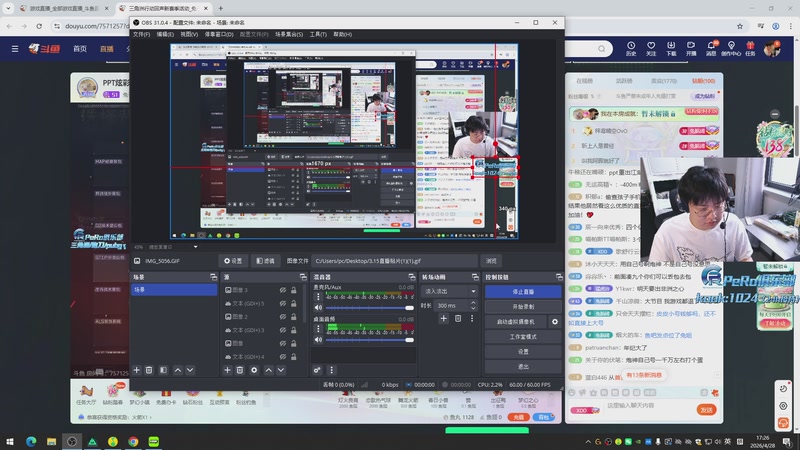800x450 pixels.
Task: Open OBS 视图(V) menu
Action: tap(189, 34)
